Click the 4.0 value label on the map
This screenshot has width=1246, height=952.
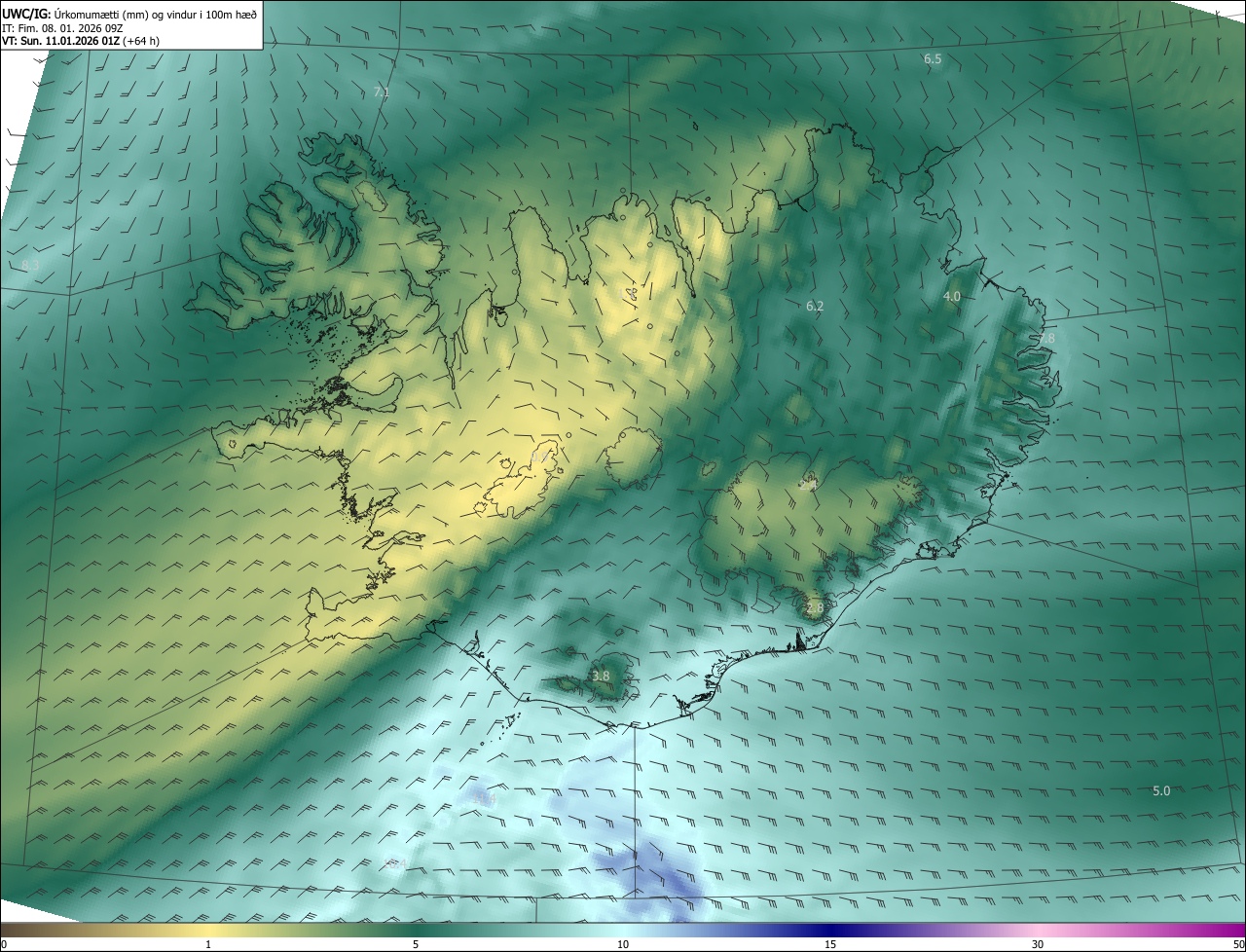(x=952, y=296)
